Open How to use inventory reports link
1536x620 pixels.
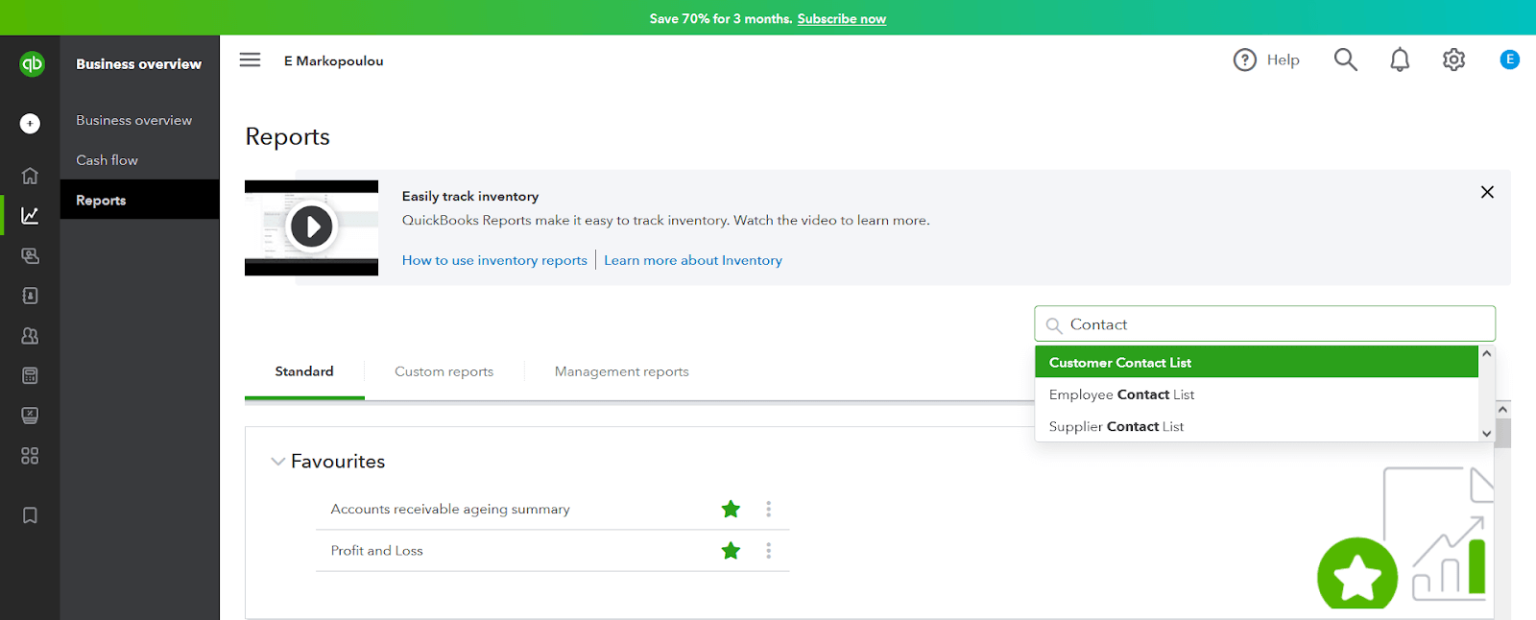coord(494,260)
